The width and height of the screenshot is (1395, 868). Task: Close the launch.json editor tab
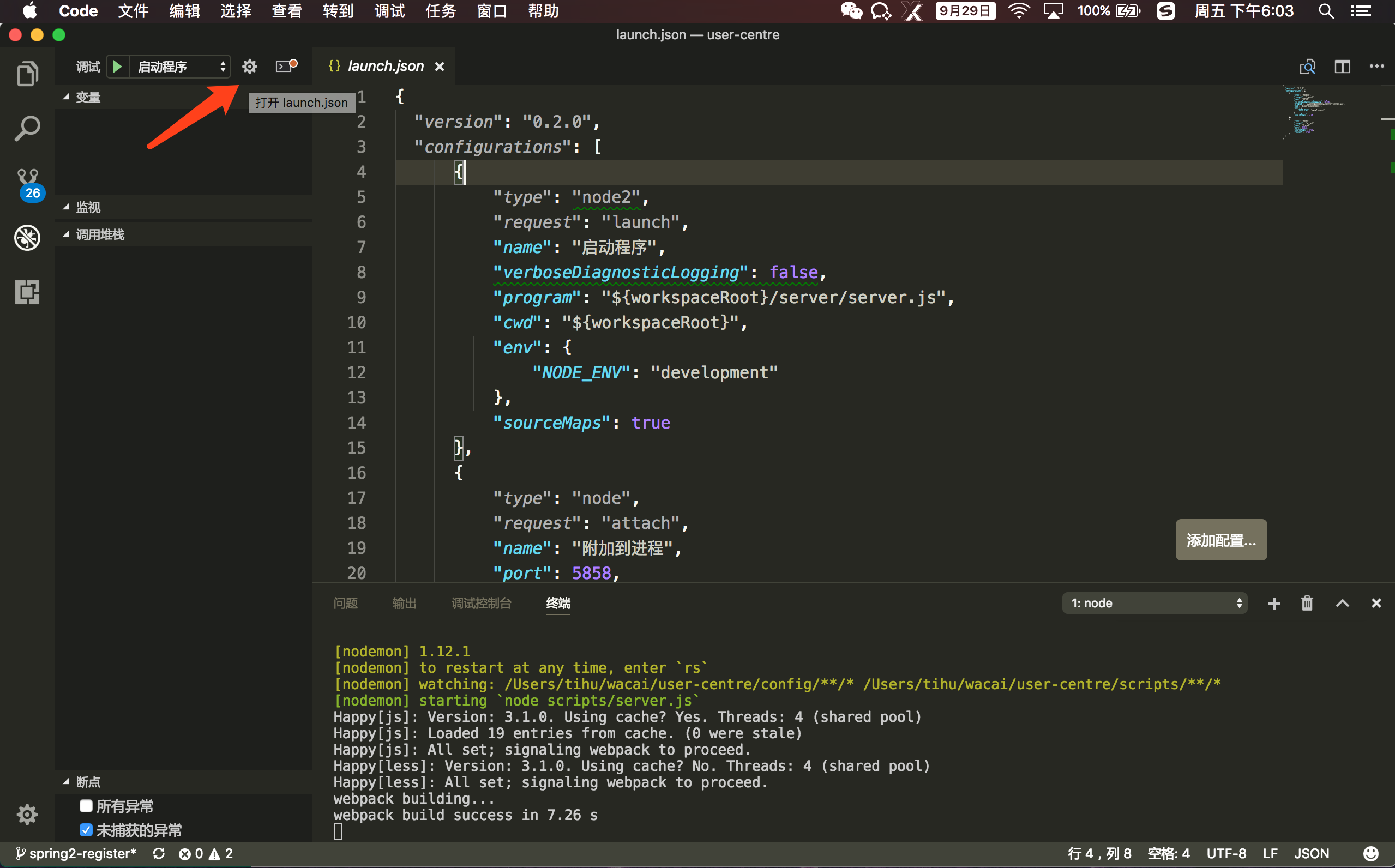pyautogui.click(x=440, y=67)
